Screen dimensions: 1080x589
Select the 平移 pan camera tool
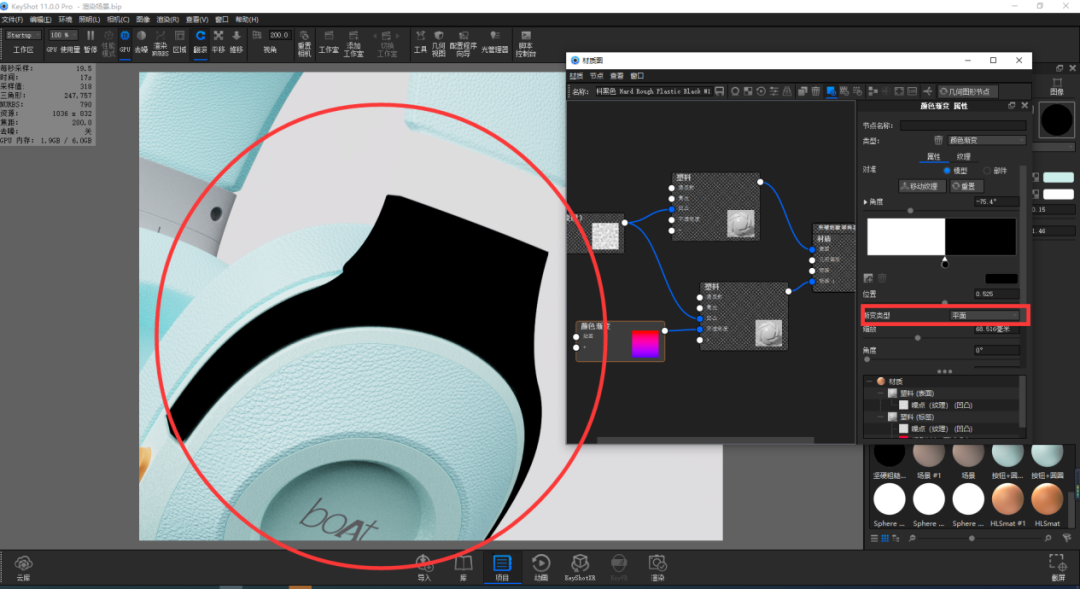point(218,42)
